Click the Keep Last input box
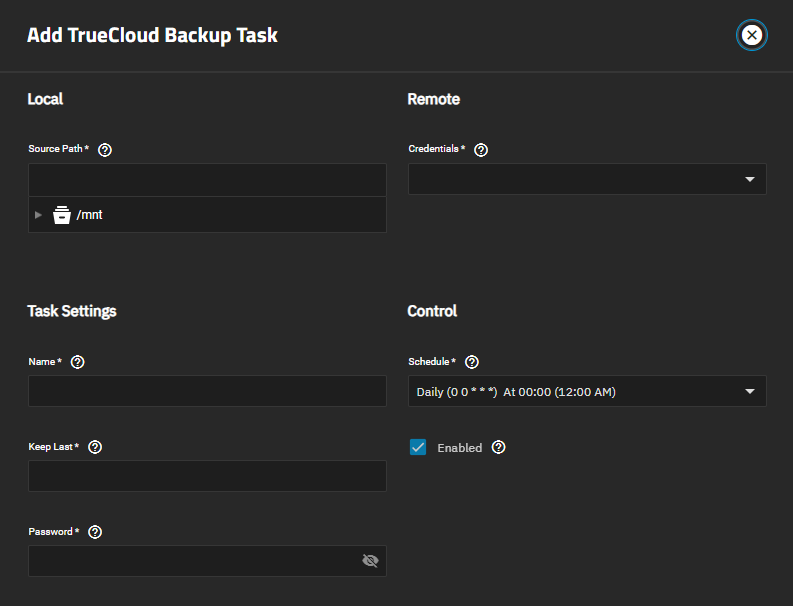The height and width of the screenshot is (606, 793). pos(207,476)
